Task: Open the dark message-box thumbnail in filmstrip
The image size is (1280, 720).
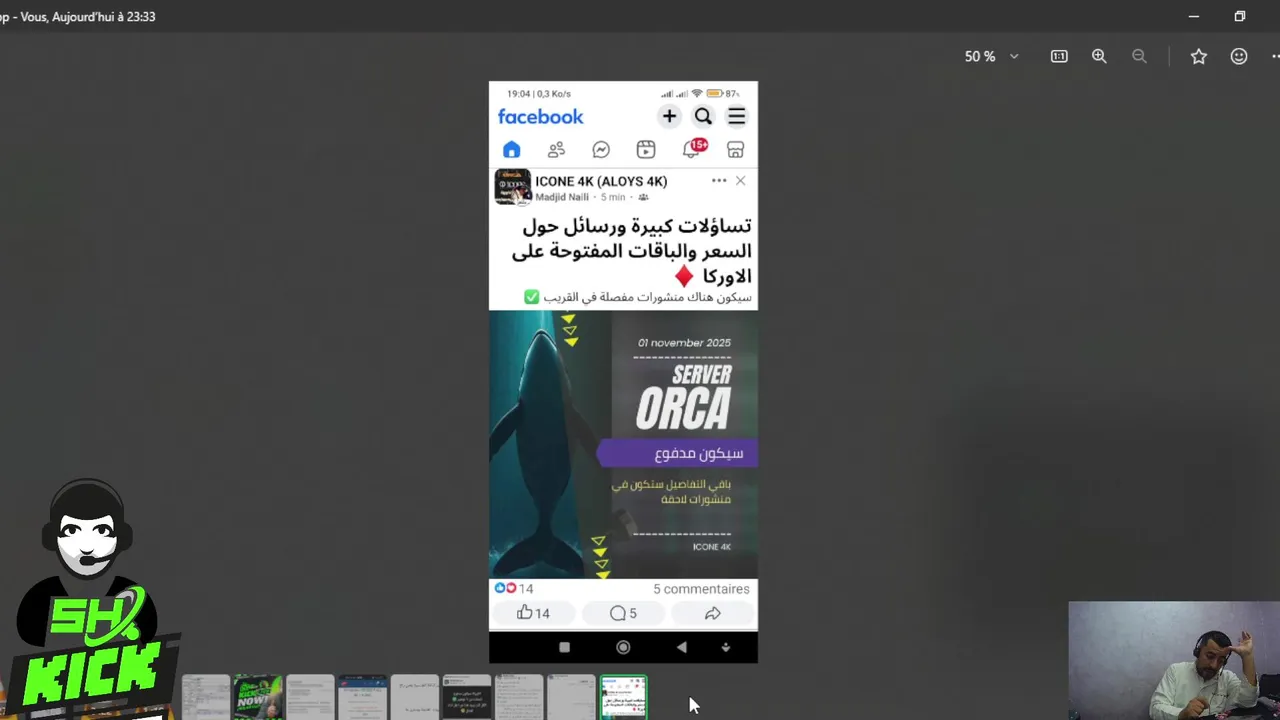Action: click(467, 697)
